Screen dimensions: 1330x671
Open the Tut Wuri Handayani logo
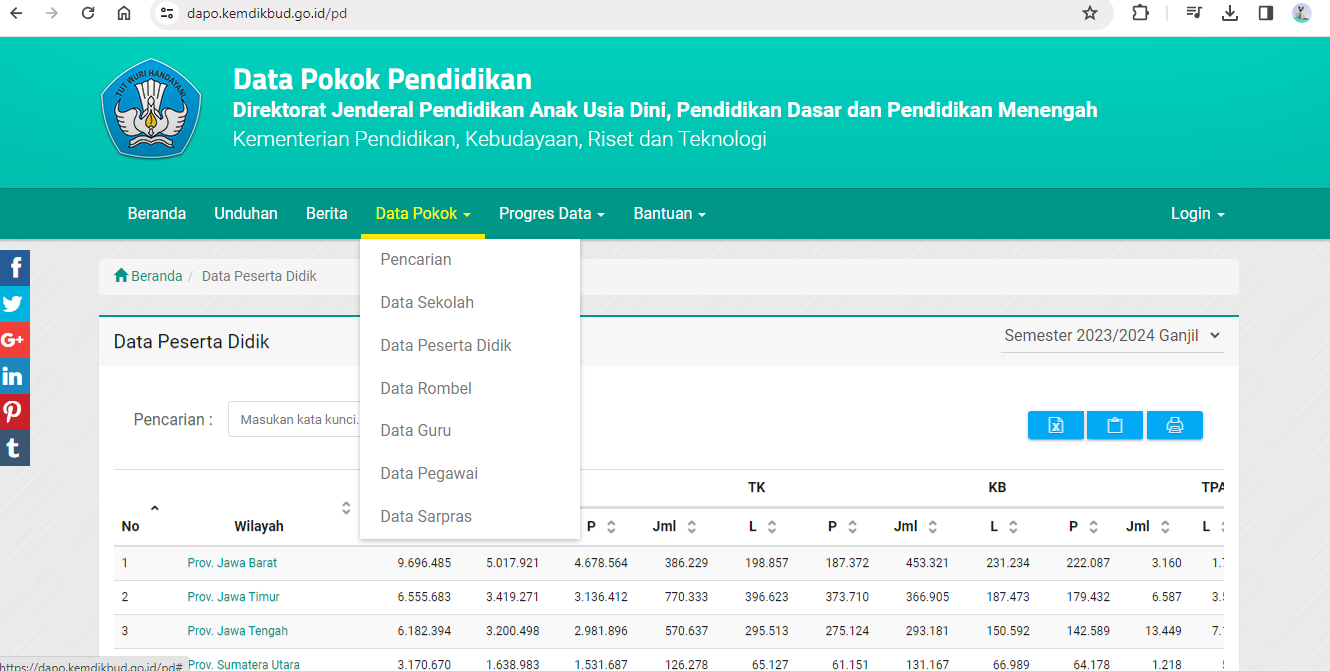point(151,110)
